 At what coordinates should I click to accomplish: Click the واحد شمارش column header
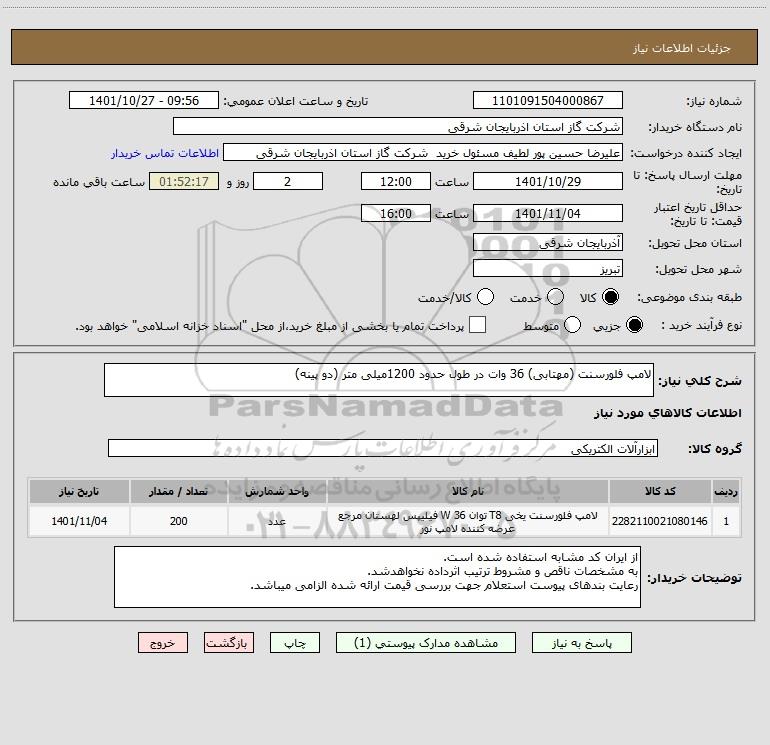[x=277, y=492]
